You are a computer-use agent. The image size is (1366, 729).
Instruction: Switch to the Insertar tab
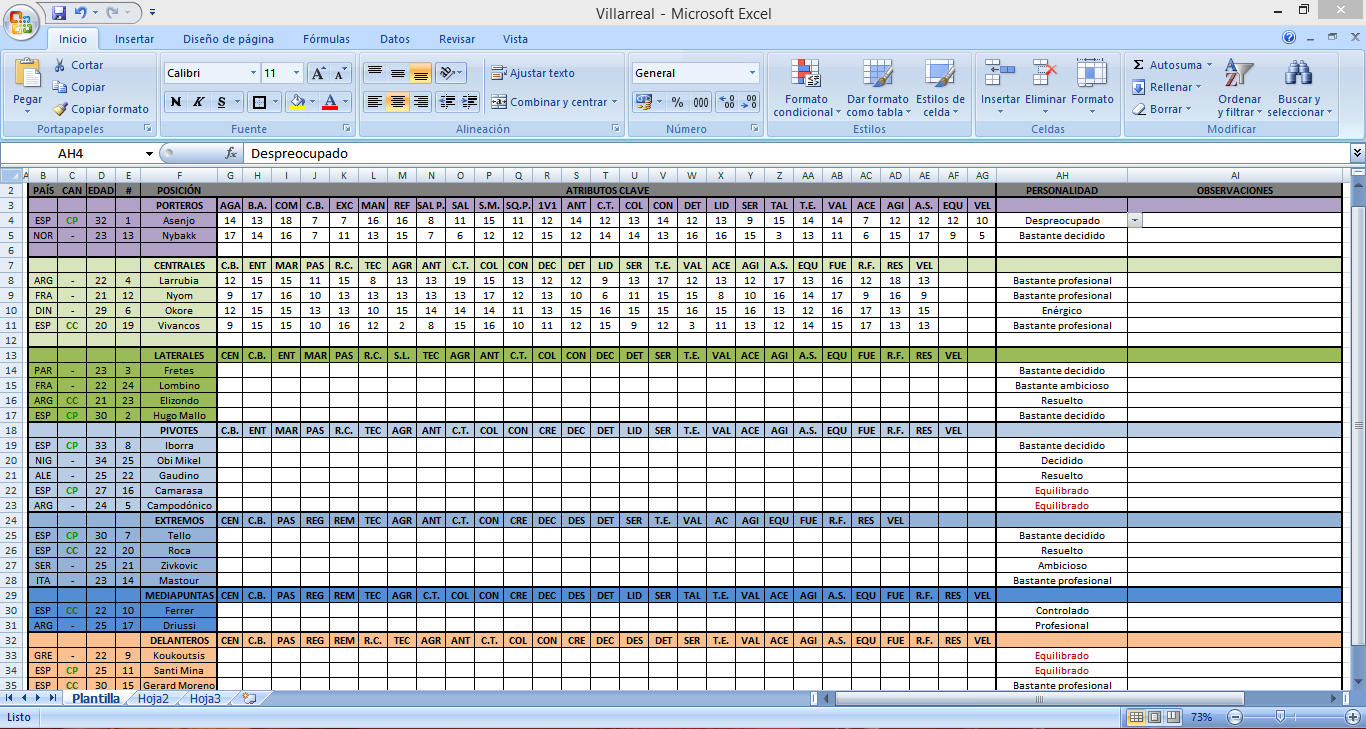click(x=134, y=39)
